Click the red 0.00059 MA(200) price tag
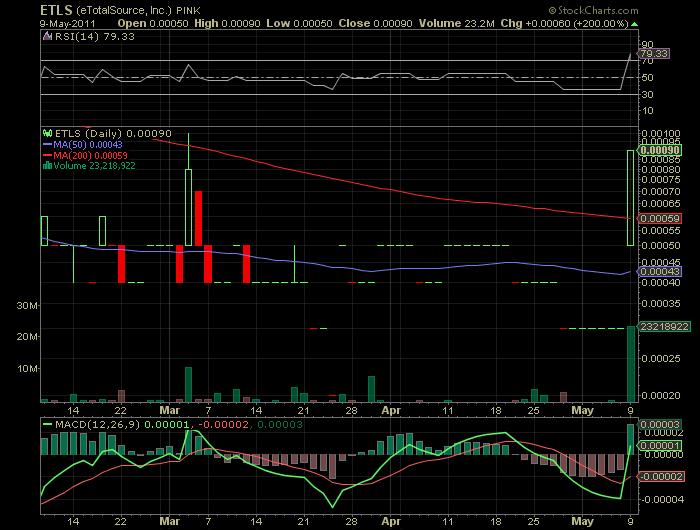 click(x=660, y=218)
